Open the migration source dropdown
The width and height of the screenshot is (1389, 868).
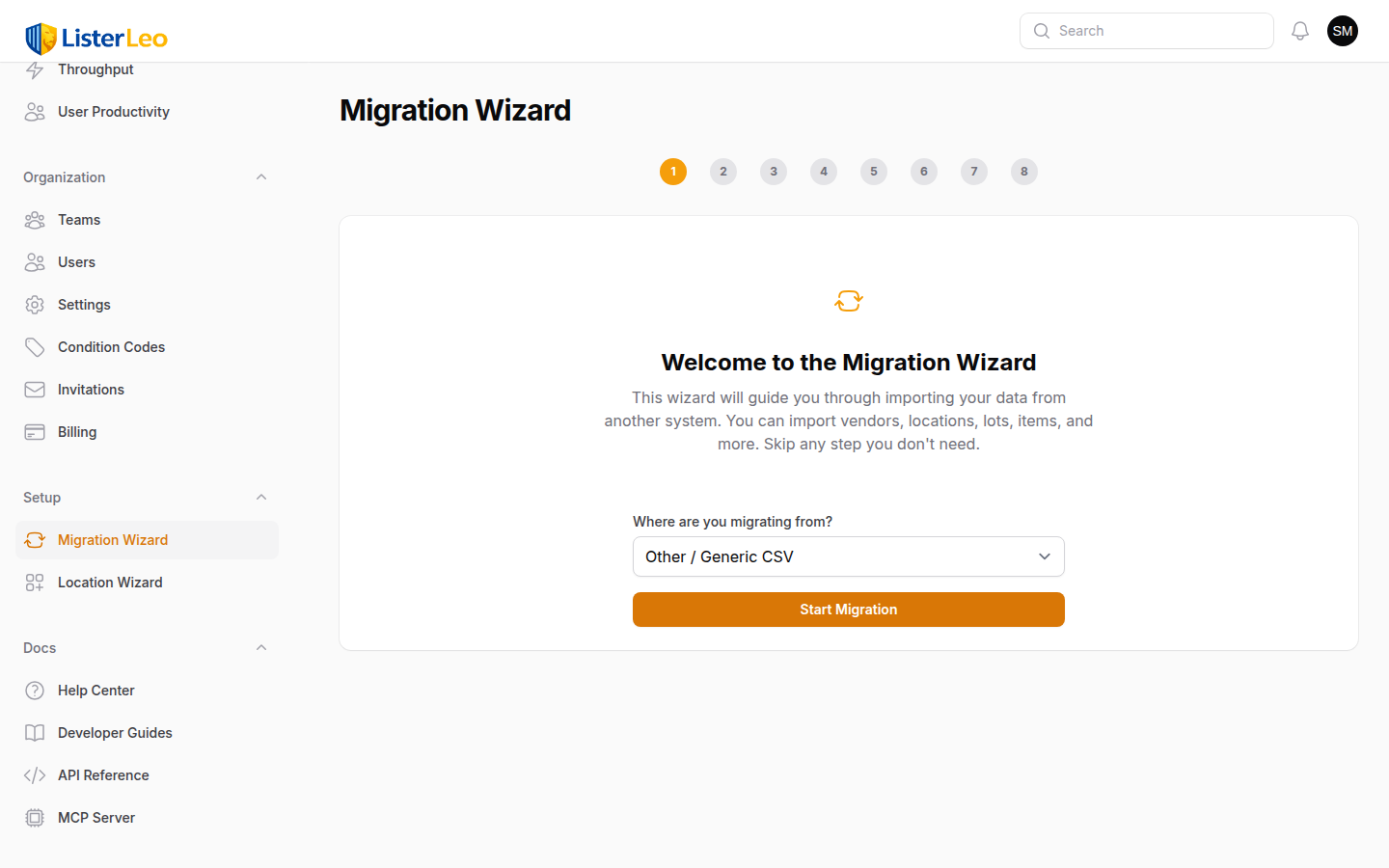point(848,556)
